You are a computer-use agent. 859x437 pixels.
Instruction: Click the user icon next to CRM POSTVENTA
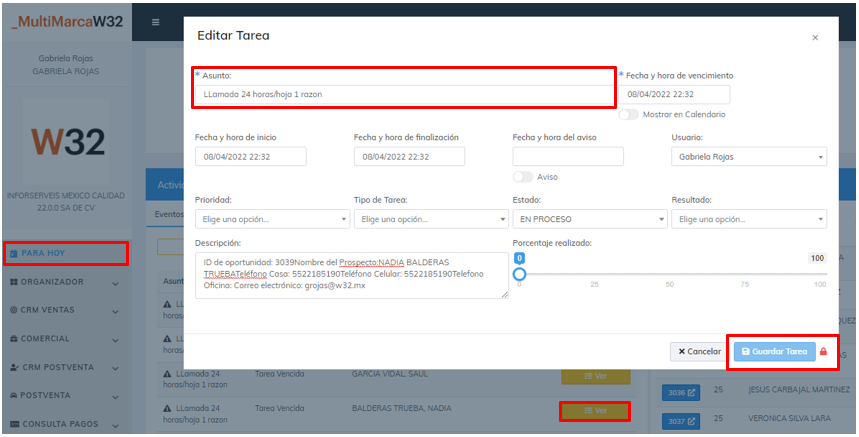point(15,367)
